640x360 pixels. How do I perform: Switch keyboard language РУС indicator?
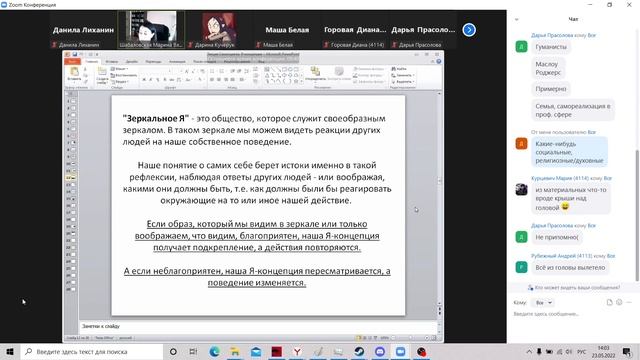582,352
